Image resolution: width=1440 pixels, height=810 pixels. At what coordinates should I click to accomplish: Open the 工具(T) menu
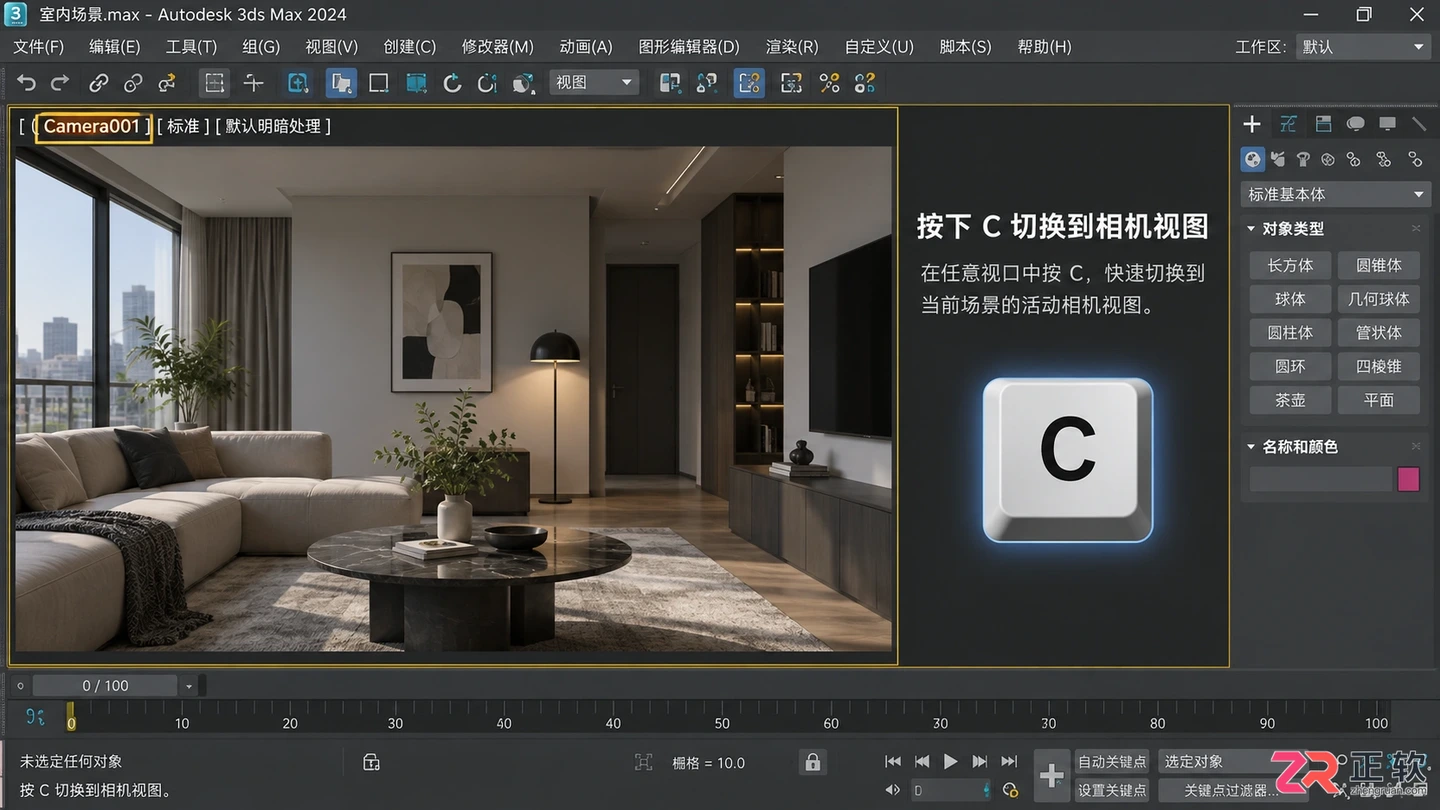pyautogui.click(x=191, y=47)
